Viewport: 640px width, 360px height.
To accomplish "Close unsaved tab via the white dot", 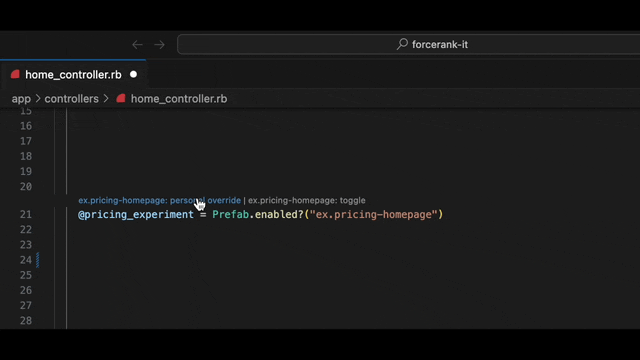I will coord(133,75).
